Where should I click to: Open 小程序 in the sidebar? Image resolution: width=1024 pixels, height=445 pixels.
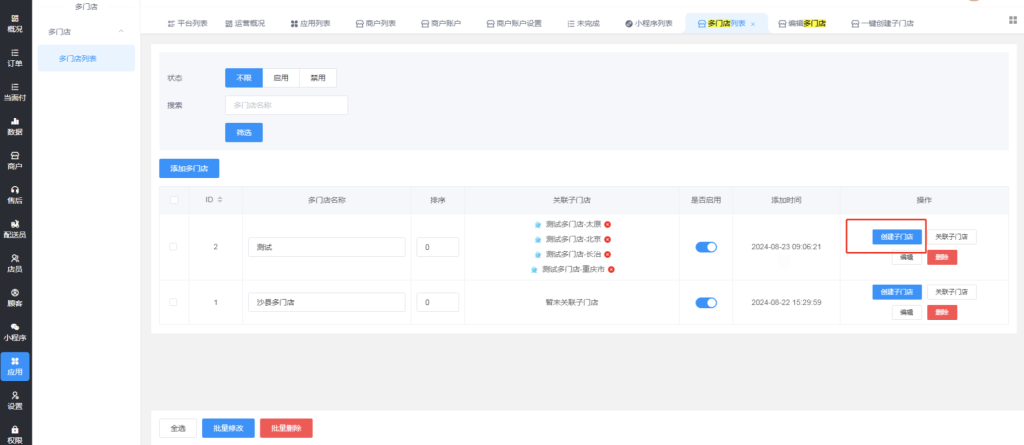point(15,331)
